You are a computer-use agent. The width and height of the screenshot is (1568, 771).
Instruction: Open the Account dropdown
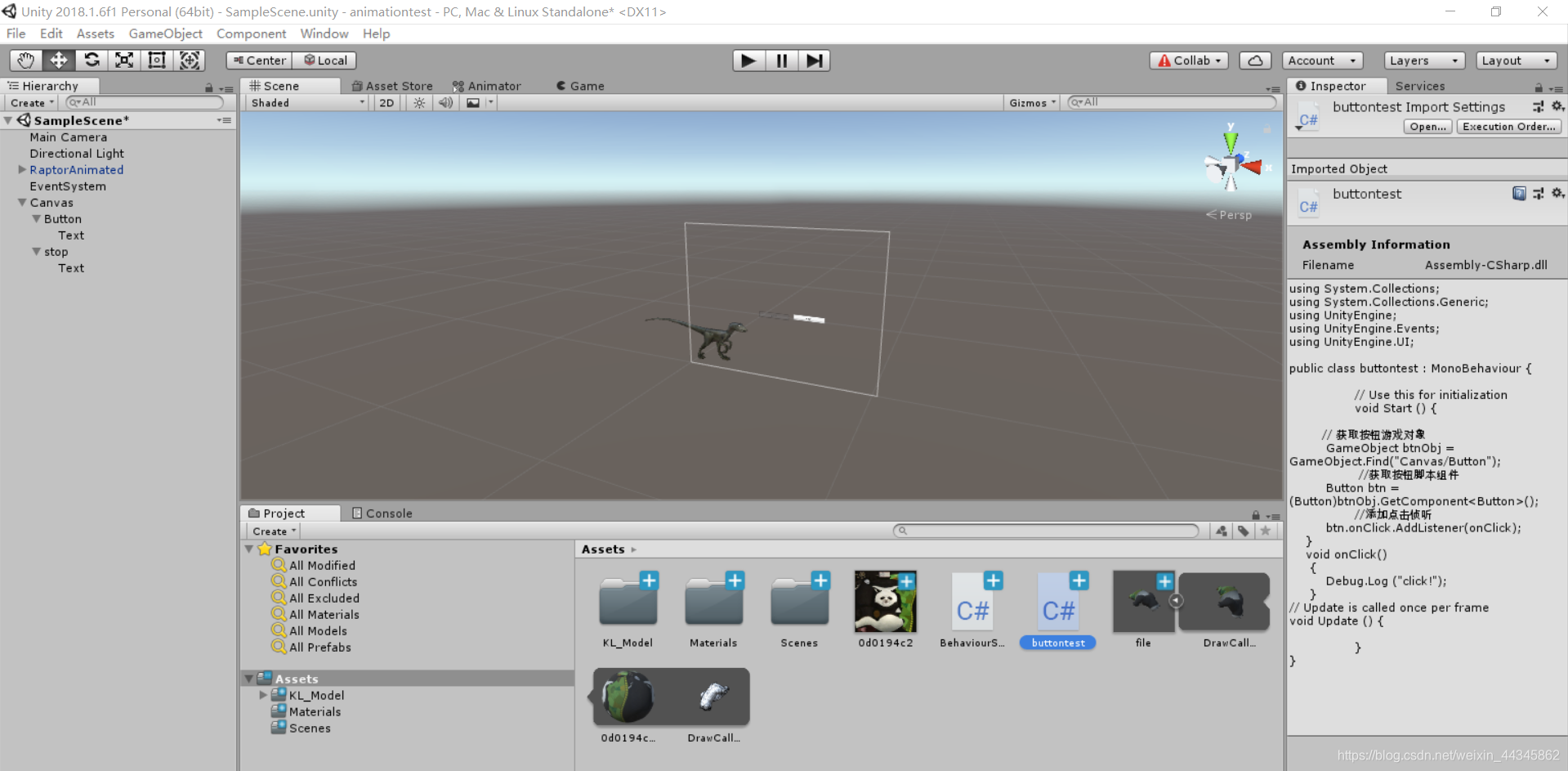coord(1322,61)
